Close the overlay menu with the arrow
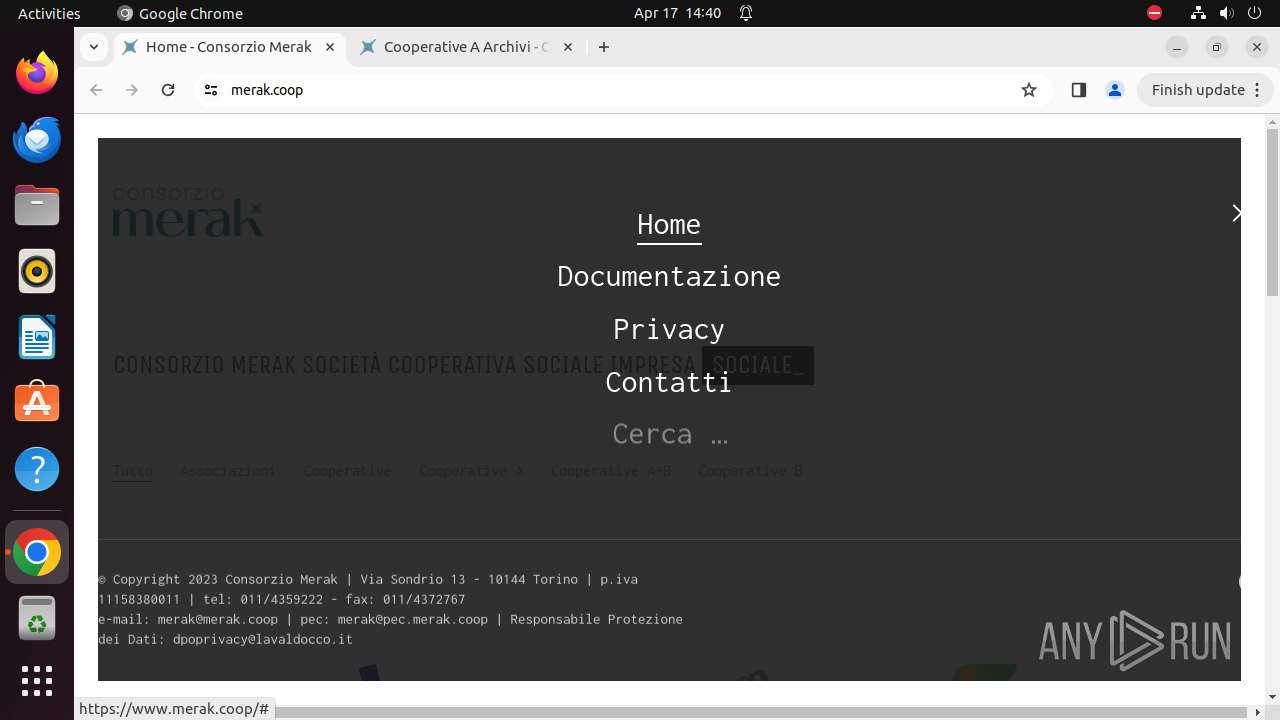This screenshot has width=1280, height=720. pyautogui.click(x=1236, y=213)
